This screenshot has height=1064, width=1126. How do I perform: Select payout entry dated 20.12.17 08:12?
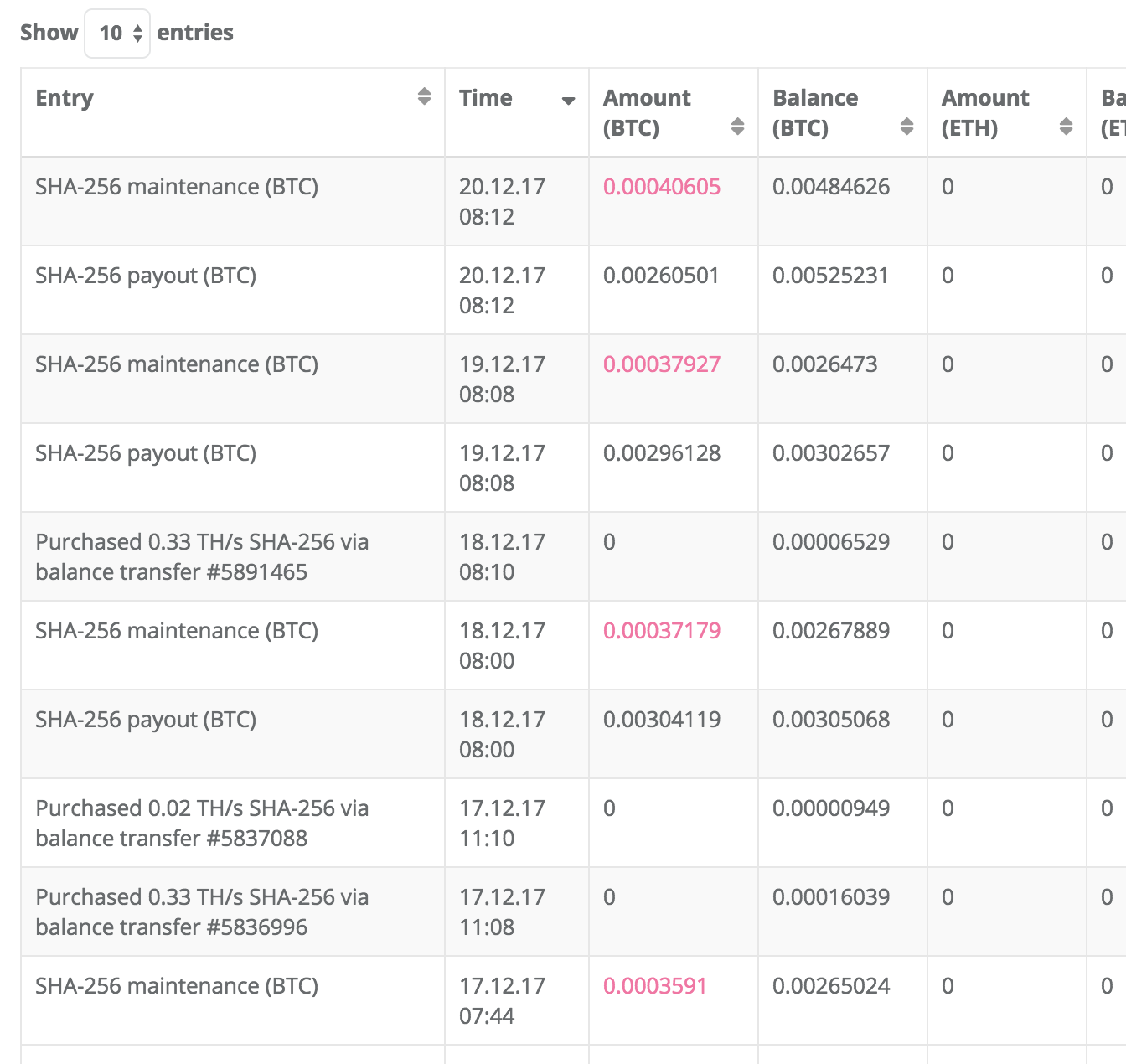click(x=146, y=276)
